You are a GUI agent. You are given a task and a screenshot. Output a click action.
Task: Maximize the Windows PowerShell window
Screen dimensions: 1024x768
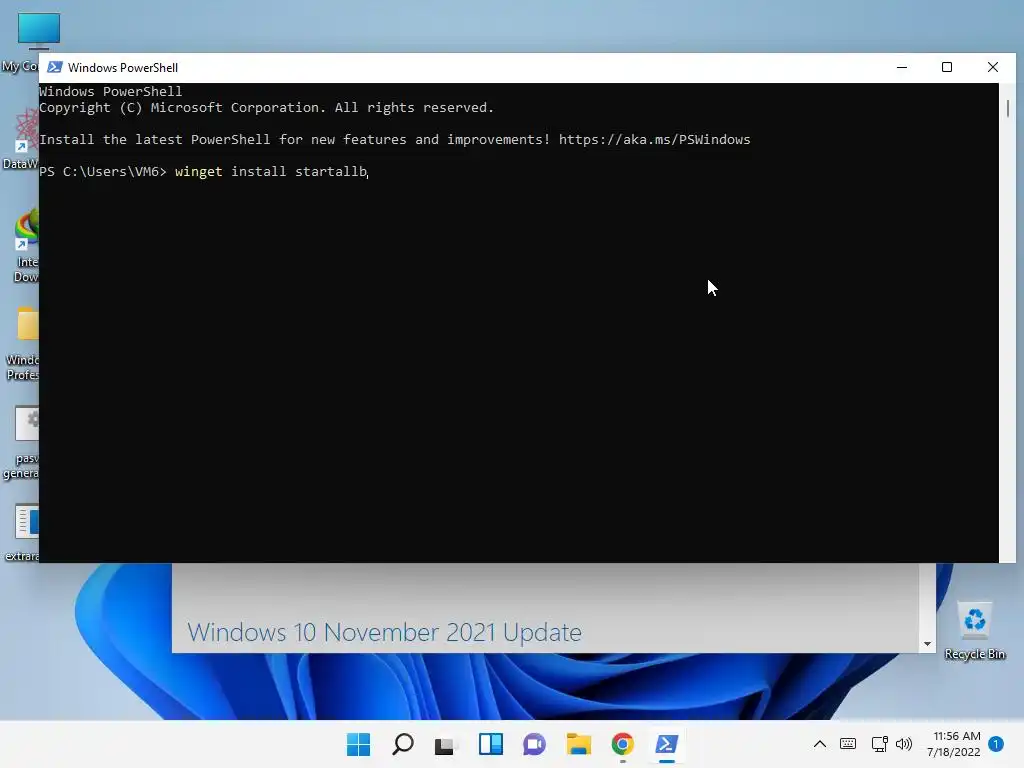point(947,67)
